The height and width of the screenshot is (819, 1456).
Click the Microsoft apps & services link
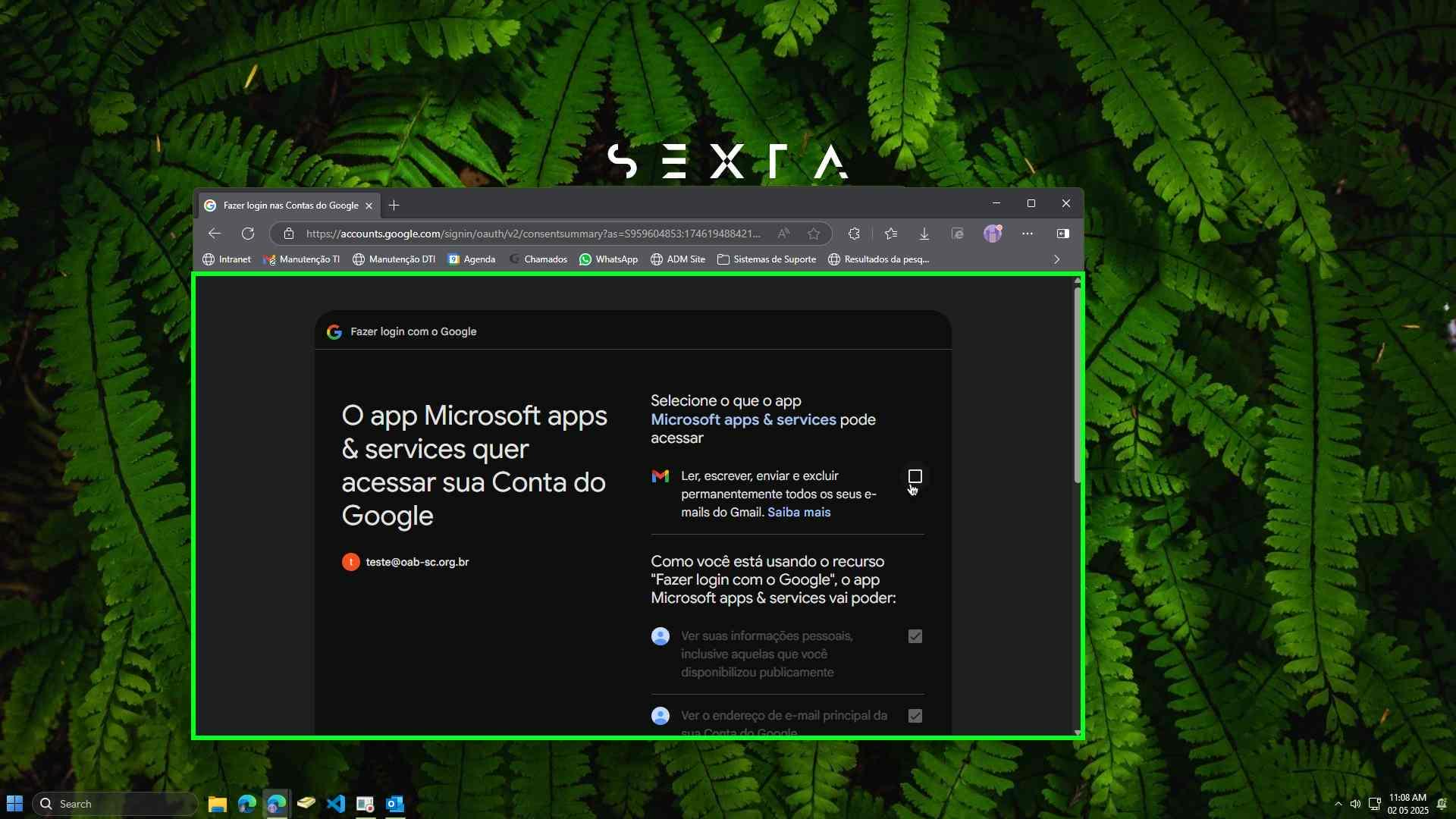point(743,420)
